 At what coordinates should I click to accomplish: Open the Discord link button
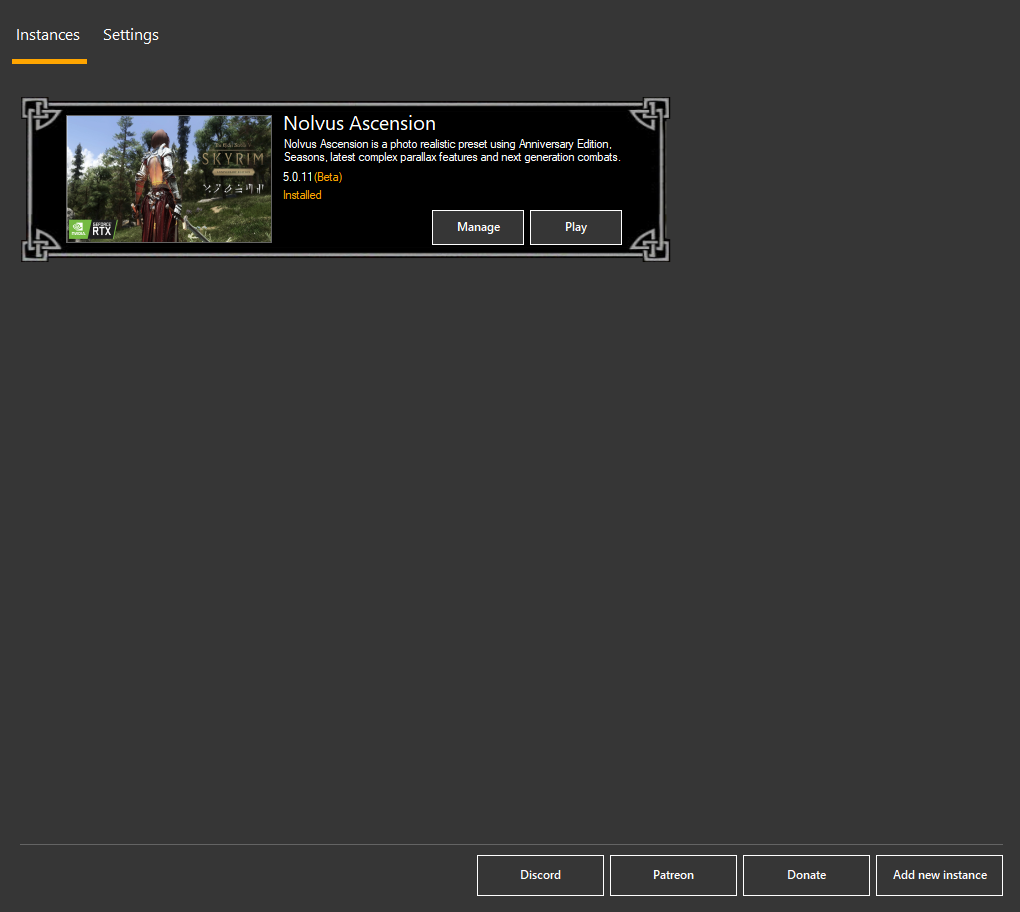(x=540, y=875)
